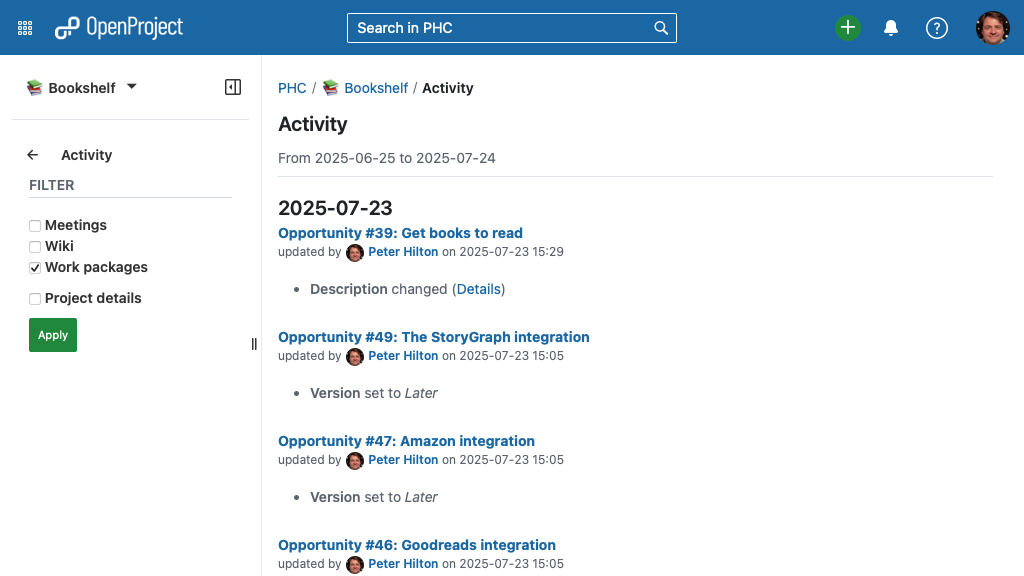This screenshot has height=576, width=1024.
Task: Click Bookshelf in the breadcrumb
Action: [376, 88]
